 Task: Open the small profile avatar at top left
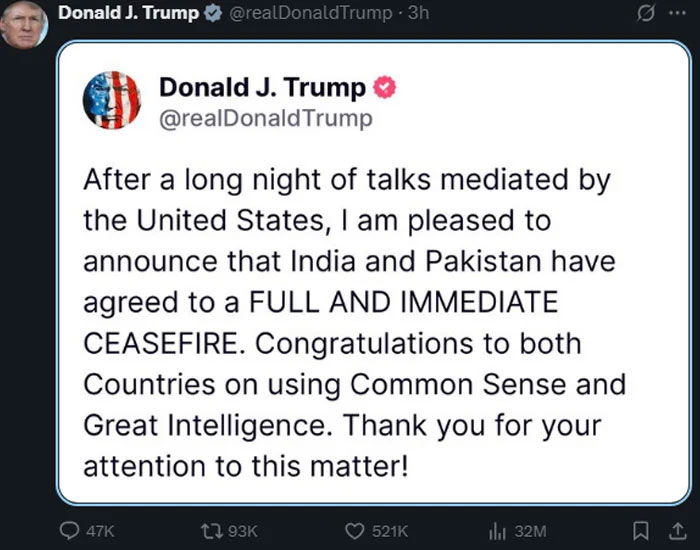(x=23, y=23)
